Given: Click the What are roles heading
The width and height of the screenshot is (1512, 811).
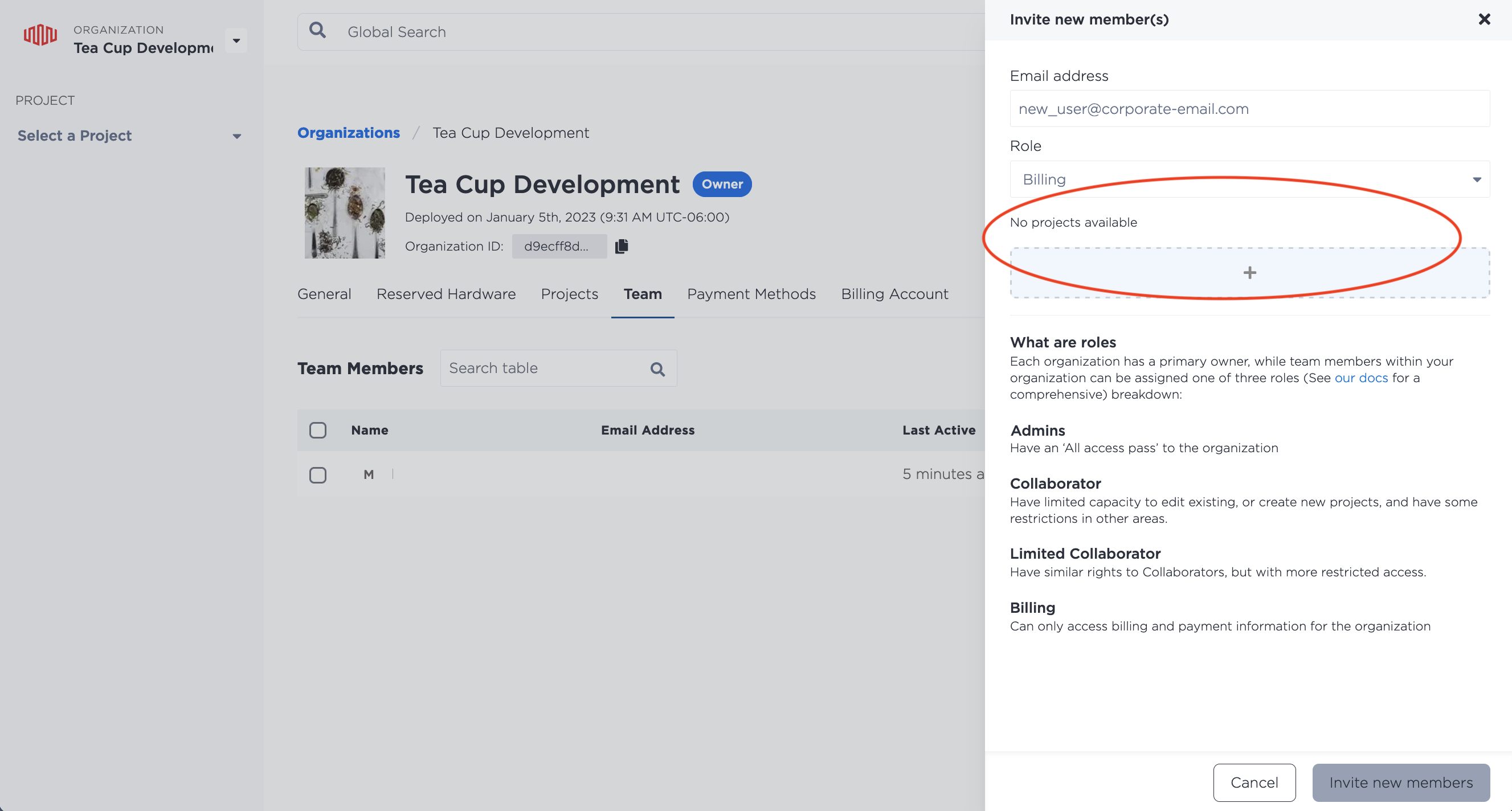Looking at the screenshot, I should tap(1063, 342).
